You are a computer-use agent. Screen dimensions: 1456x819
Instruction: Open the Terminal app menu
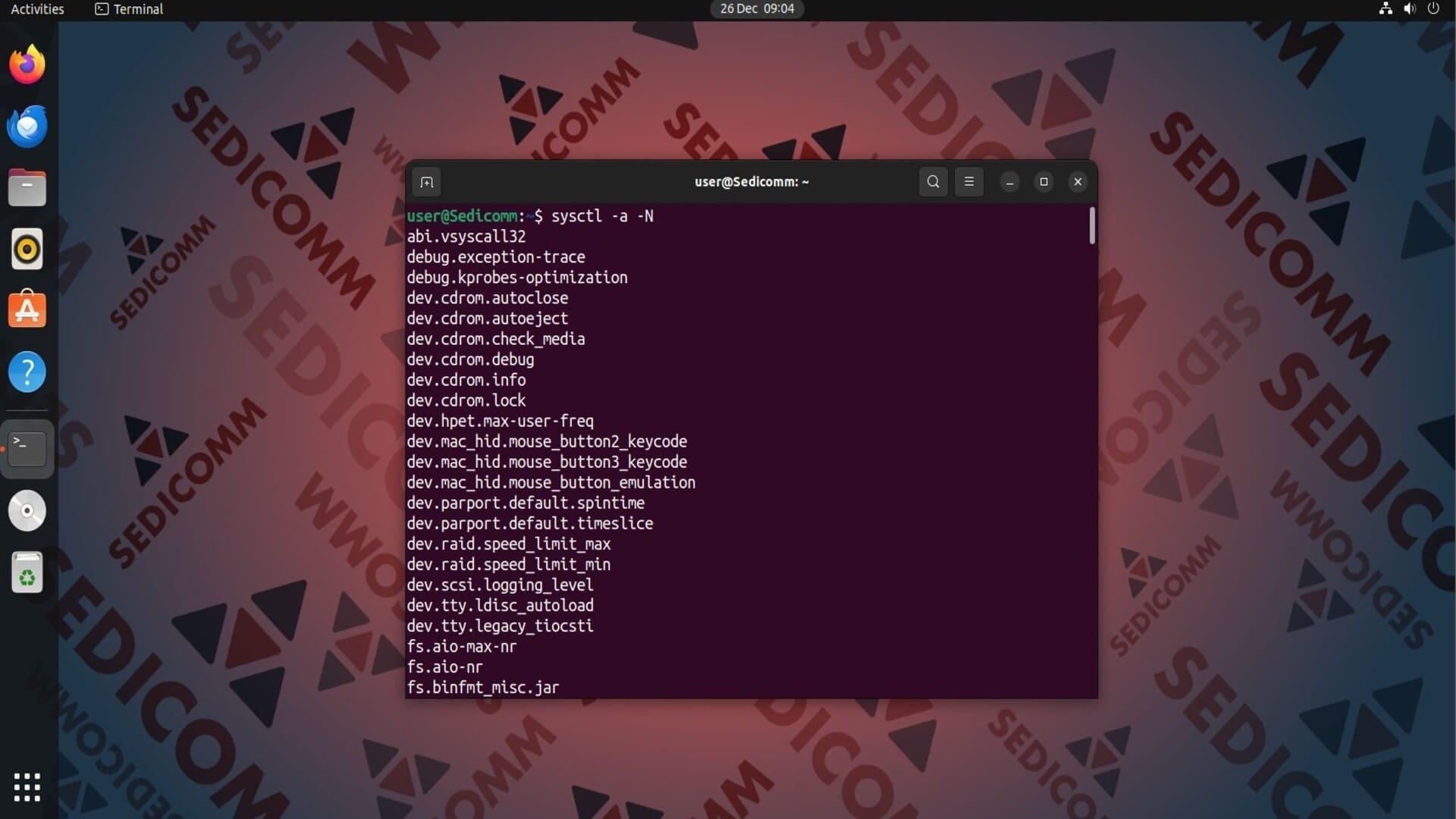click(129, 9)
